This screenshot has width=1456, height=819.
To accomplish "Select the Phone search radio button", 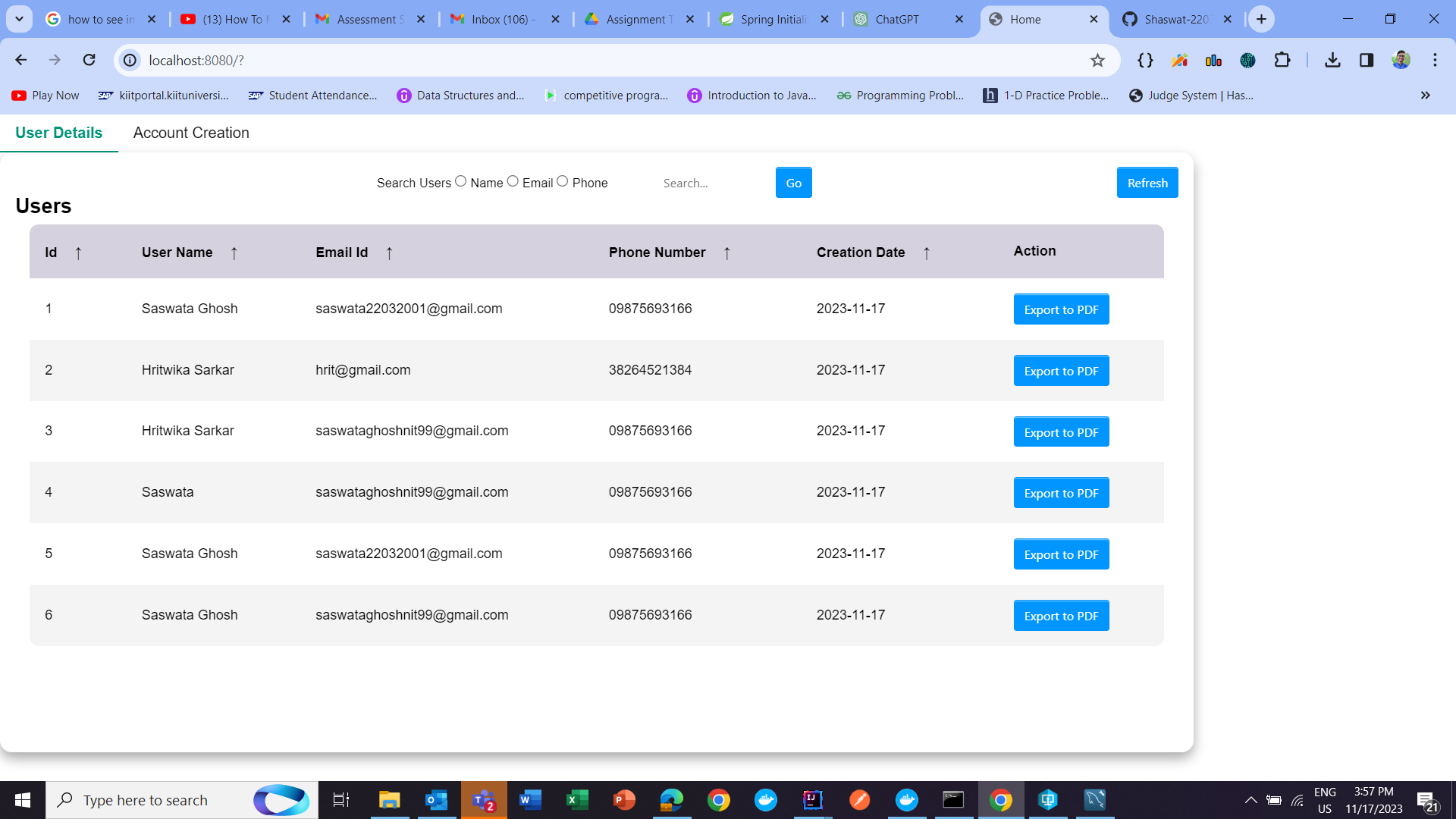I will point(563,181).
